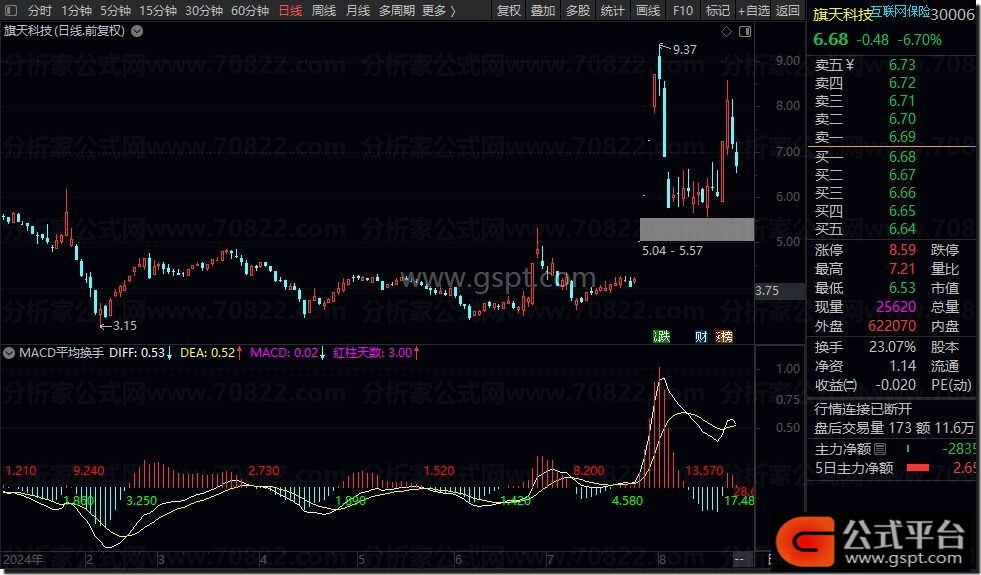
Task: Open the 多股 multi-stock view
Action: pyautogui.click(x=577, y=11)
